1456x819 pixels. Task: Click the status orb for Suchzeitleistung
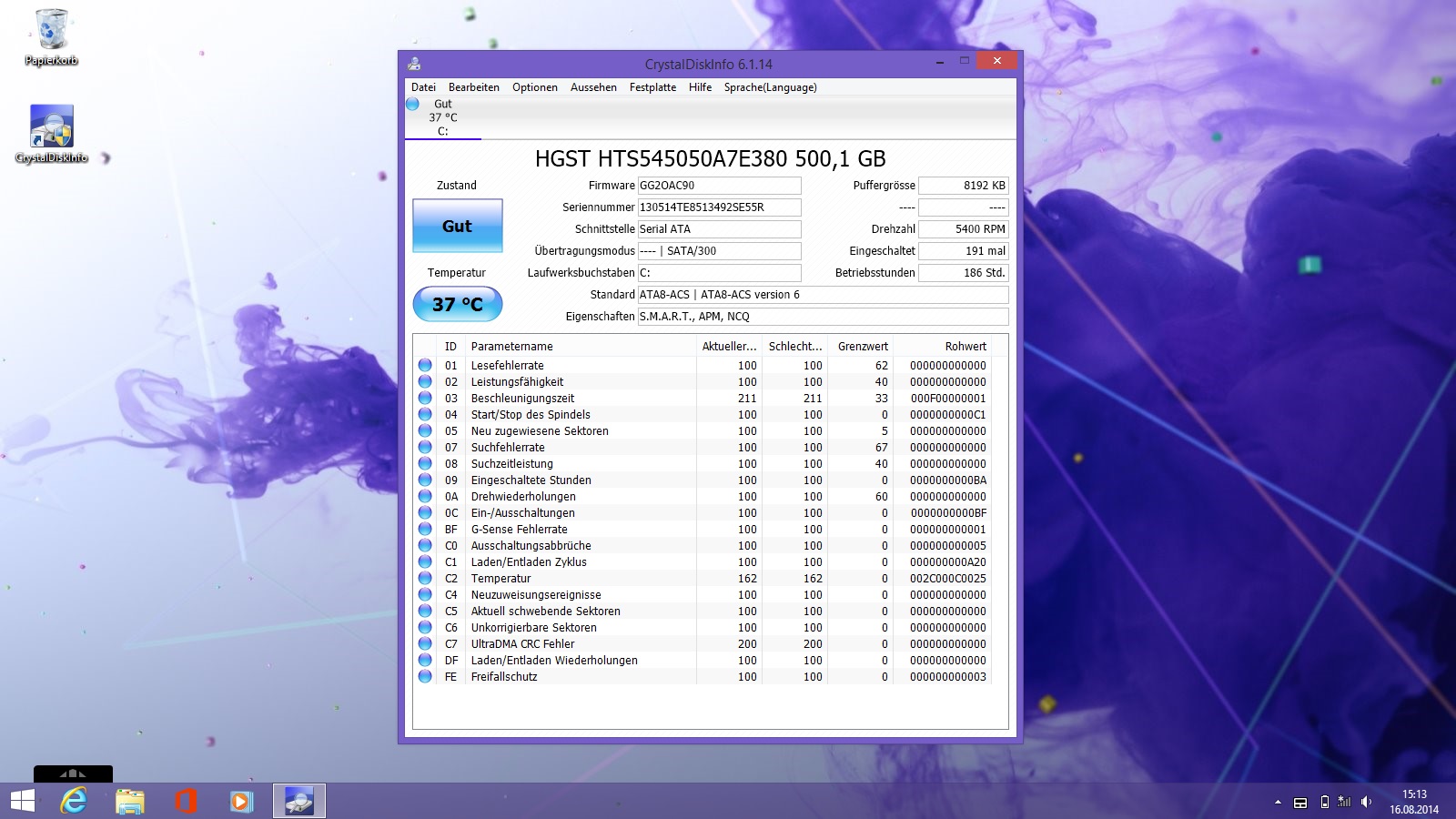tap(425, 463)
